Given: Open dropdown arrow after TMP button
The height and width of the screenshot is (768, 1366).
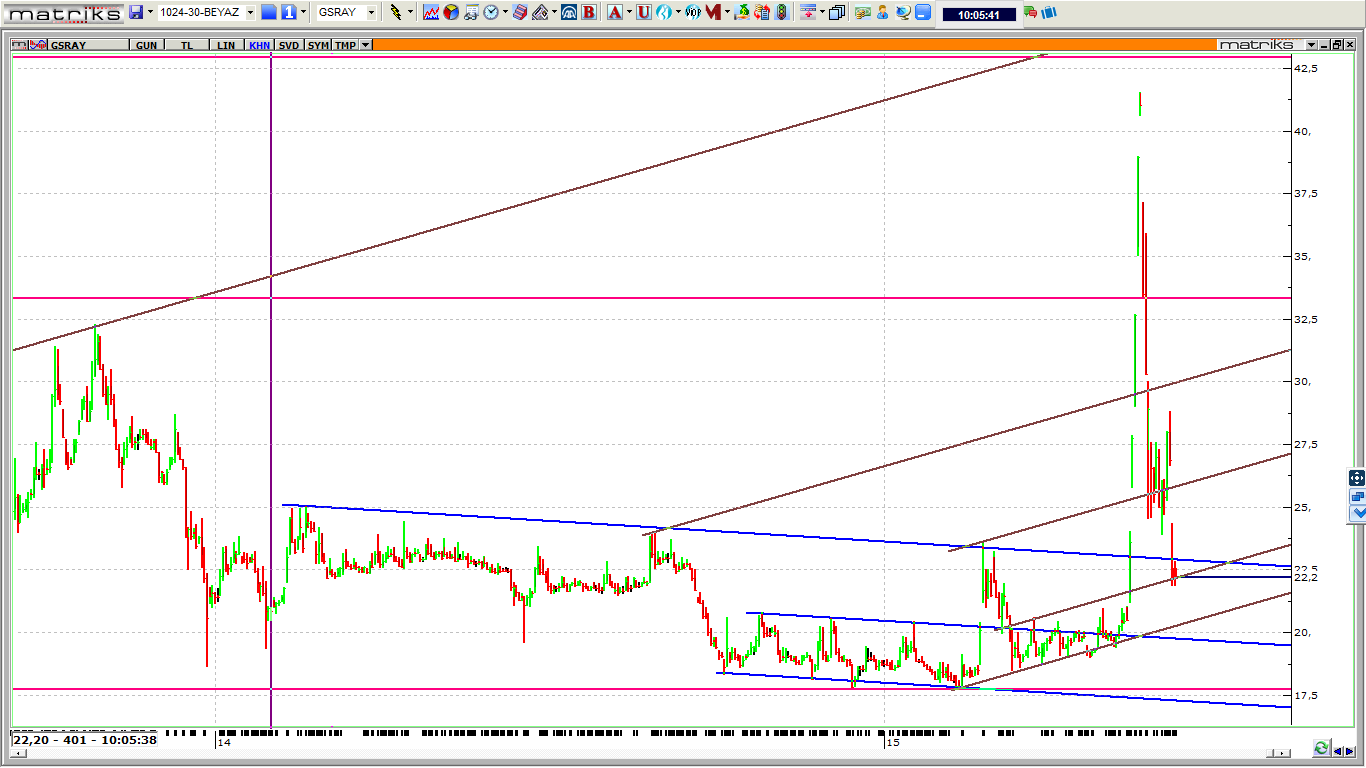Looking at the screenshot, I should coord(366,45).
